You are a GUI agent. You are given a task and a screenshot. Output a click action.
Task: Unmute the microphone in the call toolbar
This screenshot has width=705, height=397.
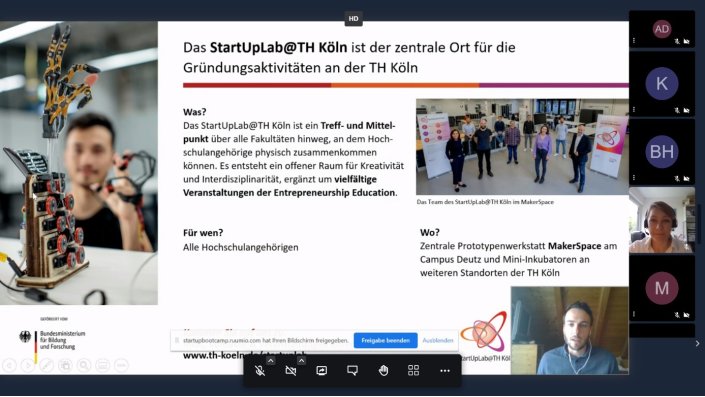tap(260, 370)
